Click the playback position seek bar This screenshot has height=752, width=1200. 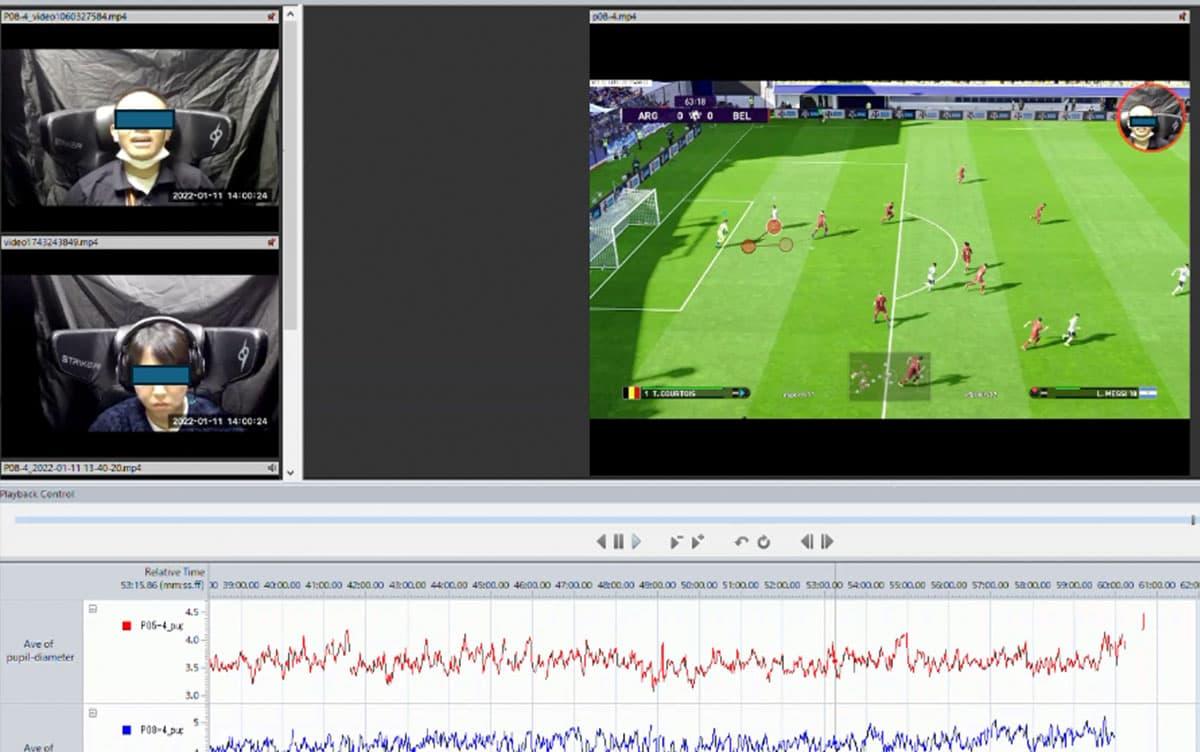(600, 520)
